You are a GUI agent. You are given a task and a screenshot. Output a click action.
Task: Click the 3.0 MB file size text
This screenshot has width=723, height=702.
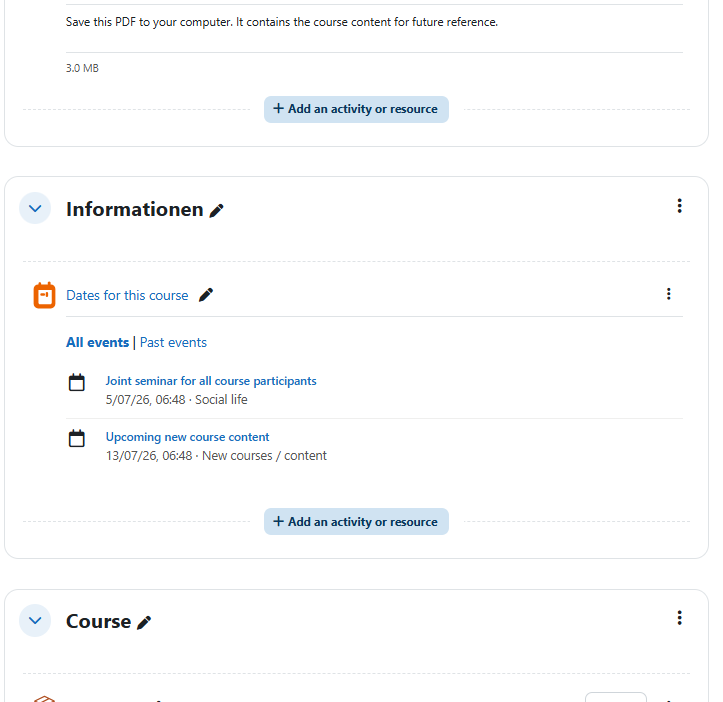click(82, 68)
